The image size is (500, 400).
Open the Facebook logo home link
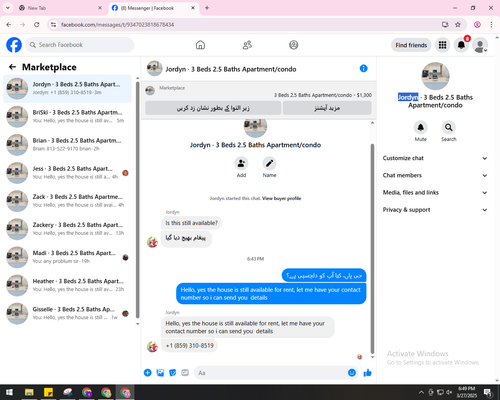[x=14, y=45]
